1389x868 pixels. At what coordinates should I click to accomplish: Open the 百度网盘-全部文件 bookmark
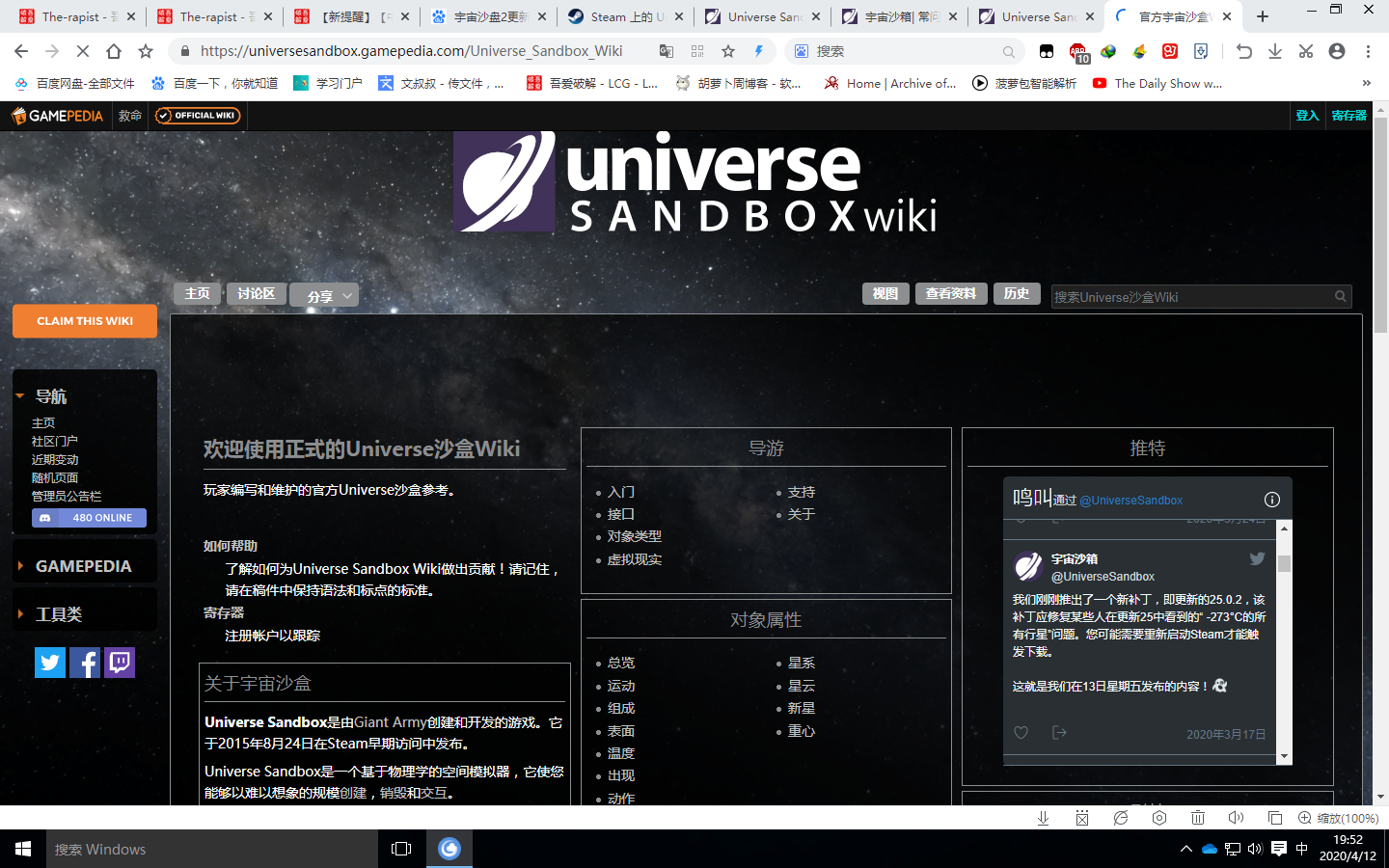[x=75, y=84]
